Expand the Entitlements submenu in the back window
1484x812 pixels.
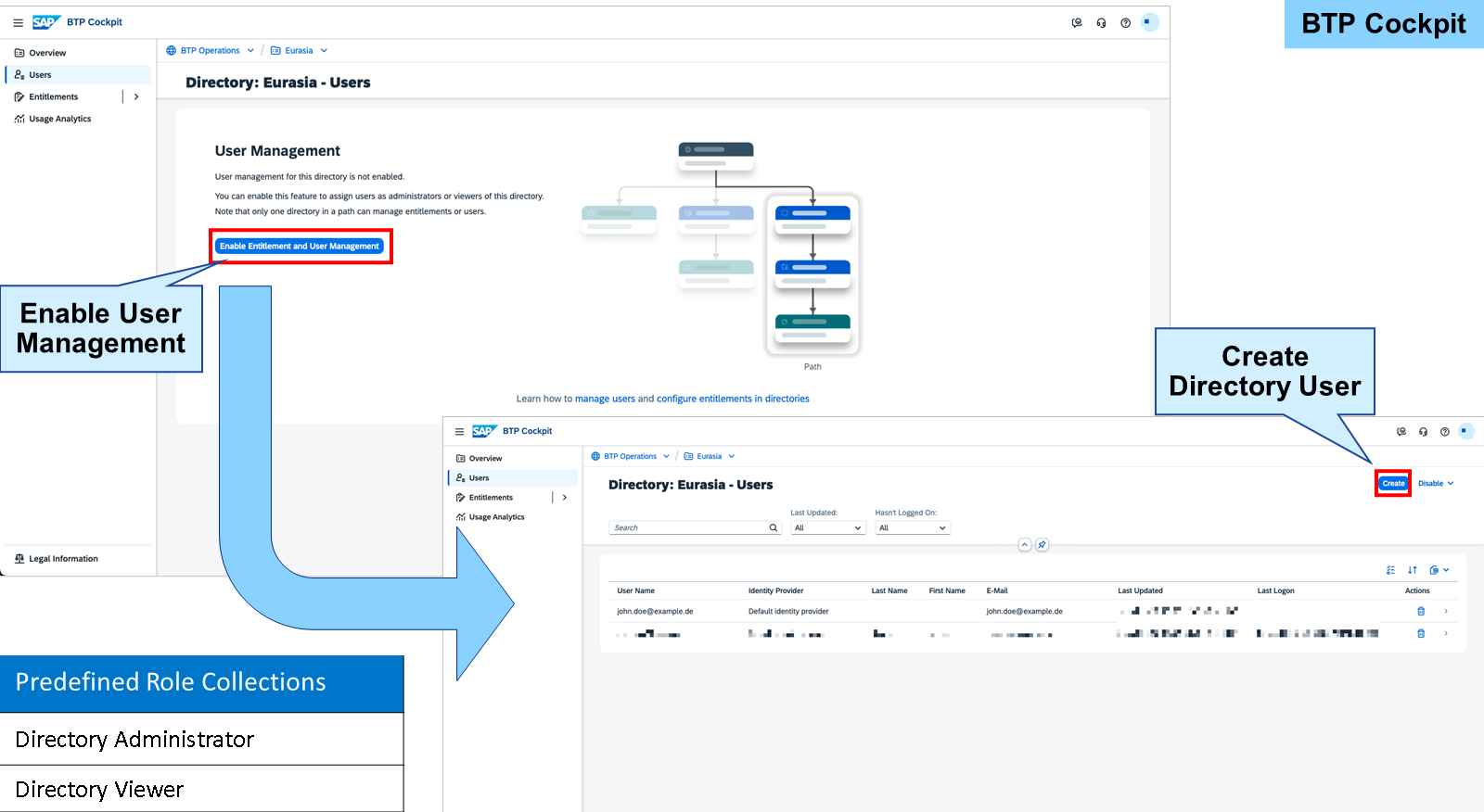coord(136,96)
